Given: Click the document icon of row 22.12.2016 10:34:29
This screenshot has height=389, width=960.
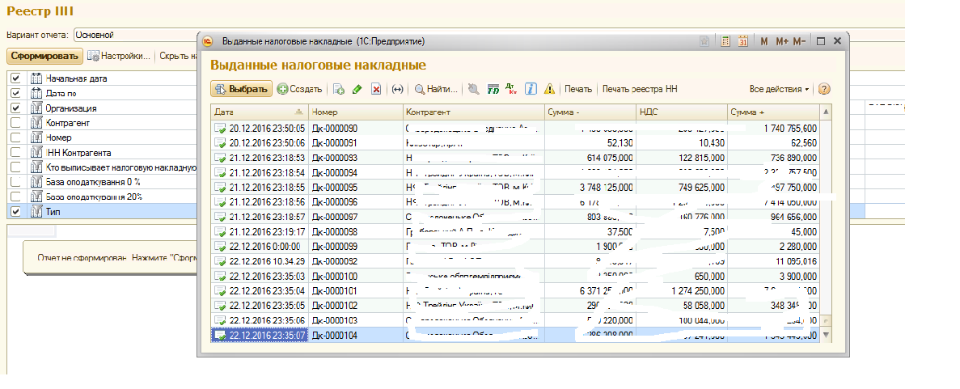Looking at the screenshot, I should [220, 261].
